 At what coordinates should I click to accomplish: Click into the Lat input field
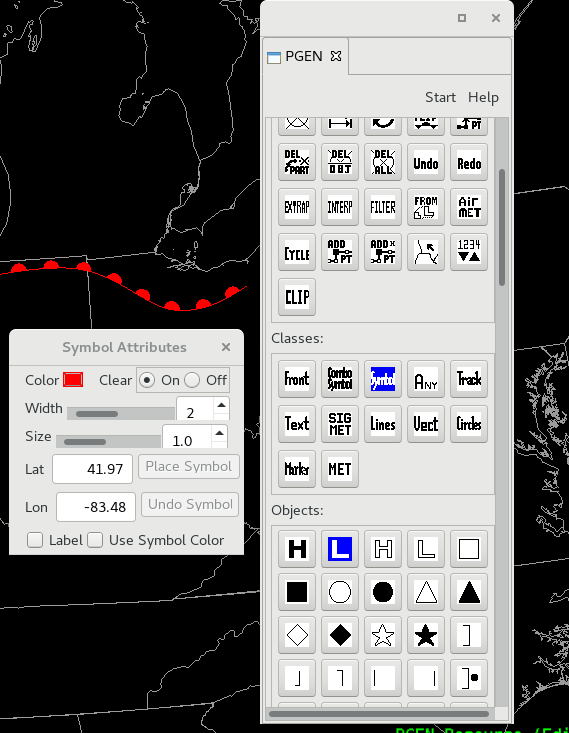93,469
